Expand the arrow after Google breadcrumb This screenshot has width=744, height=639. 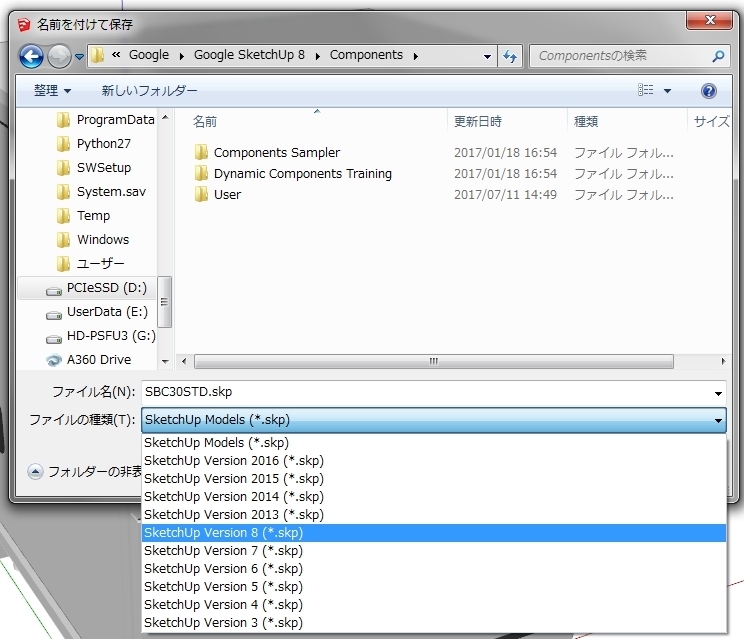(181, 56)
